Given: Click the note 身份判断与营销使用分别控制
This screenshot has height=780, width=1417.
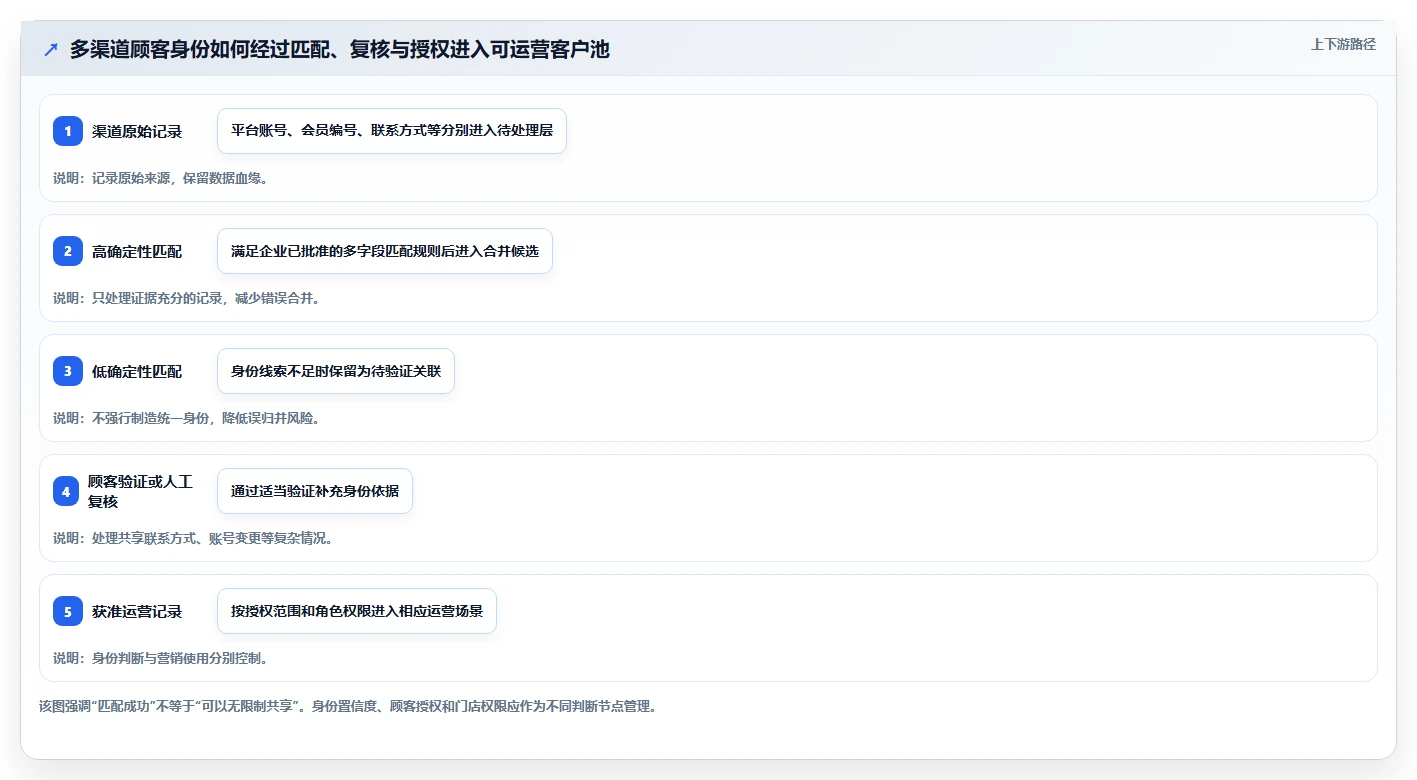Looking at the screenshot, I should coord(161,658).
